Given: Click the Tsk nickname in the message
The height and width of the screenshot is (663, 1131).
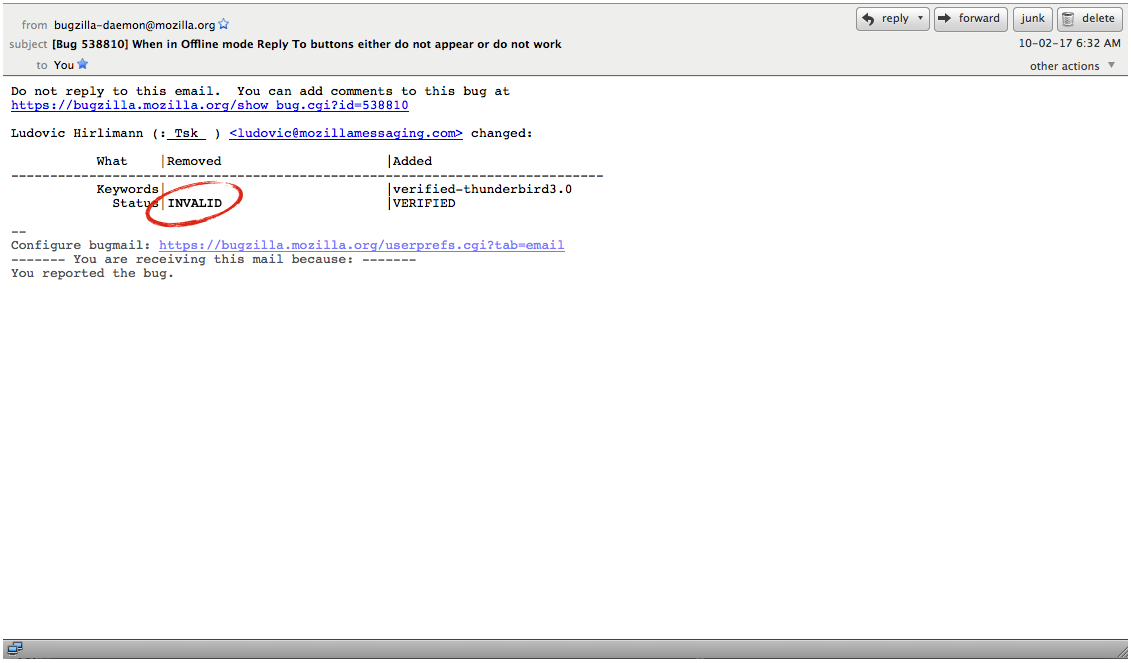Looking at the screenshot, I should coord(188,133).
